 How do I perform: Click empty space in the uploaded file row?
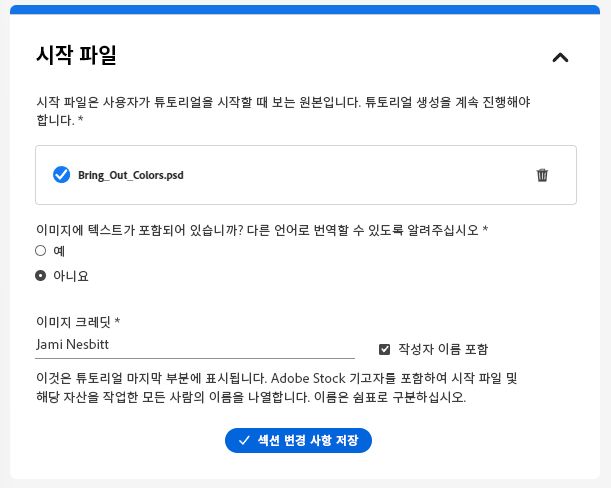tap(360, 175)
